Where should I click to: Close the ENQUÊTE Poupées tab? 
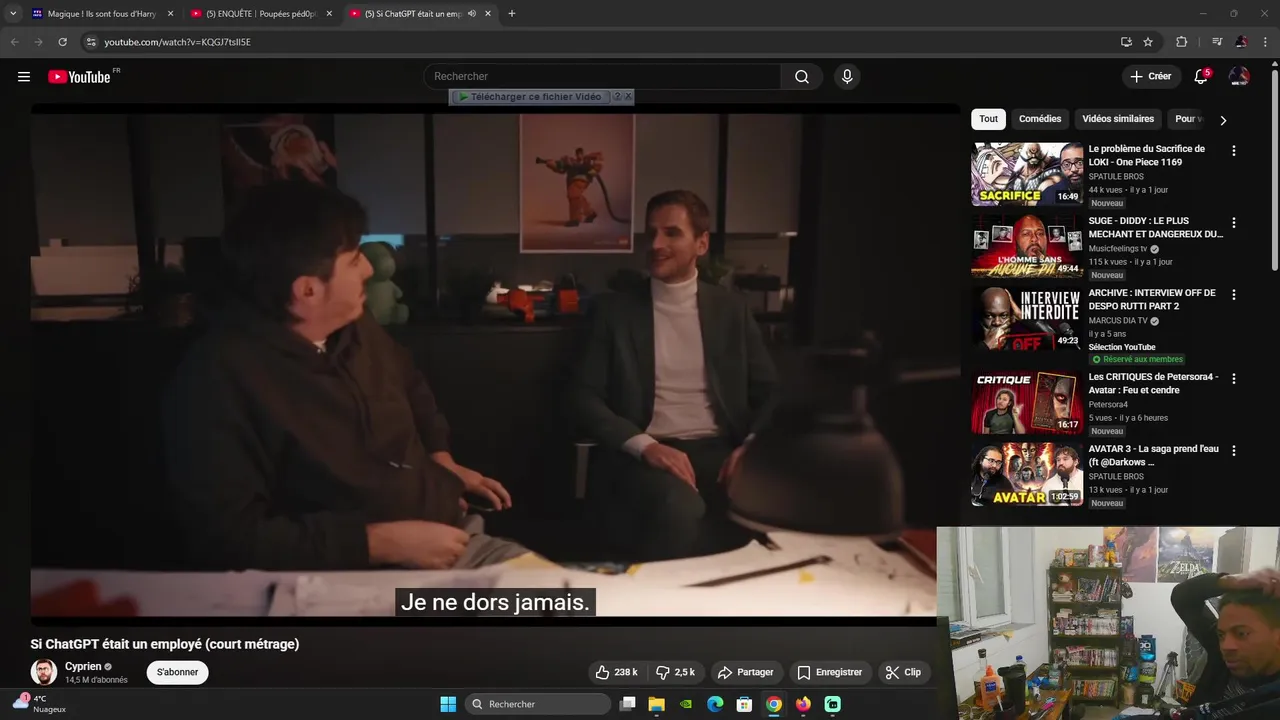329,14
